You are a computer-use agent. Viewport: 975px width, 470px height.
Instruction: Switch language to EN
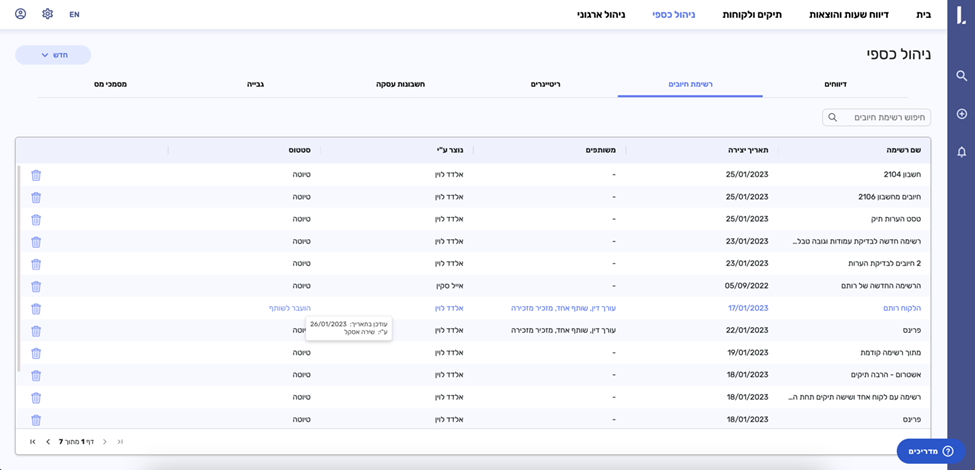74,15
